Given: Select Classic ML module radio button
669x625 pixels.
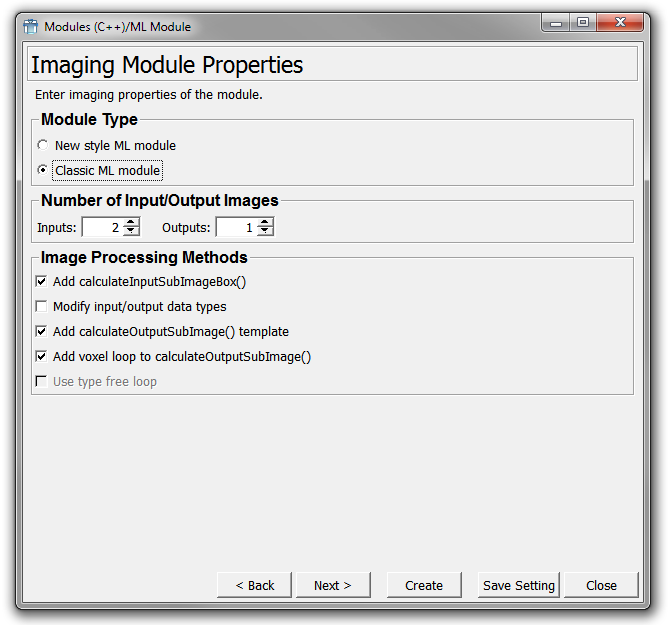Looking at the screenshot, I should [42, 171].
